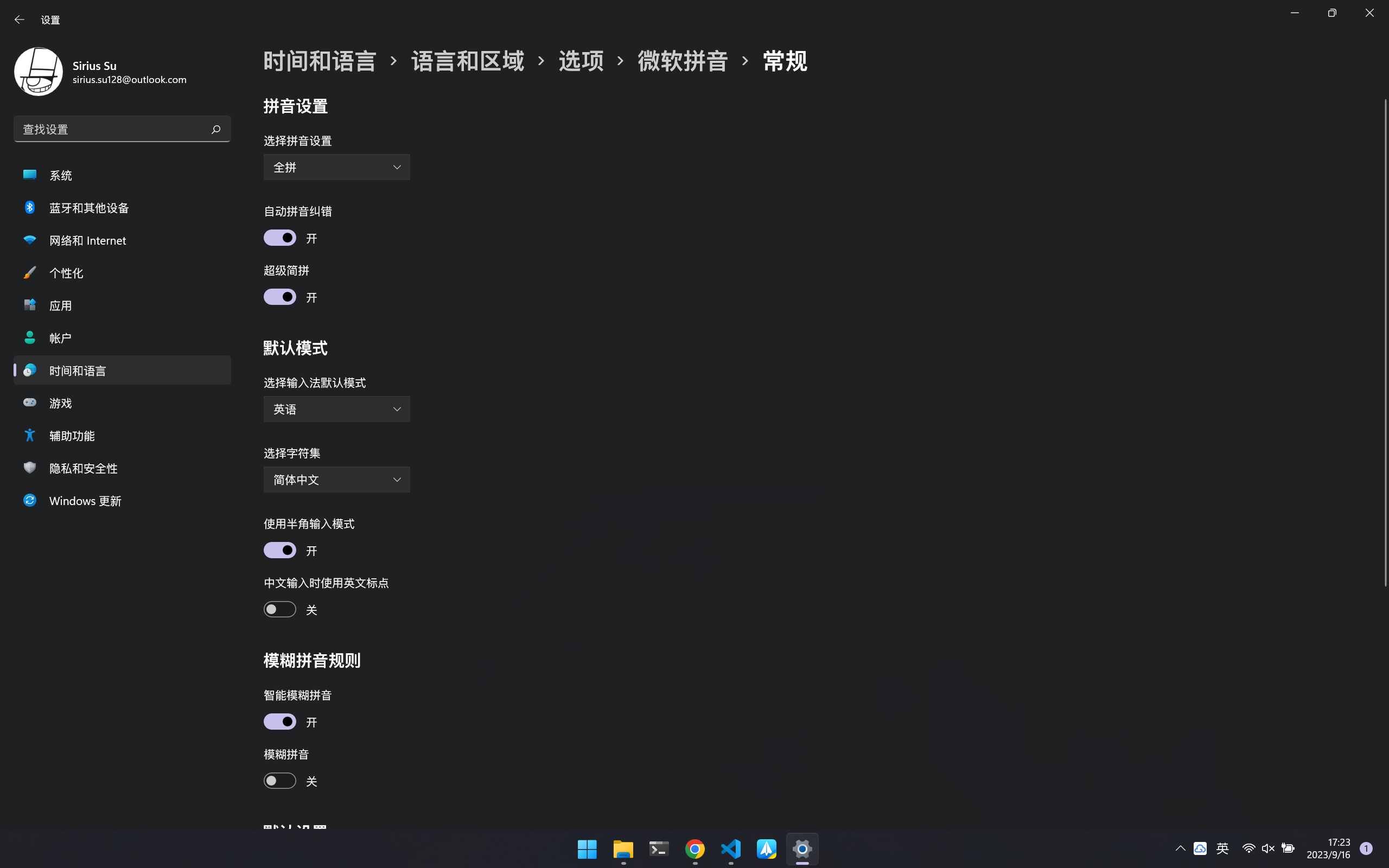This screenshot has height=868, width=1389.
Task: Open the 选择拼音设置 dropdown showing 全拼
Action: (x=336, y=167)
